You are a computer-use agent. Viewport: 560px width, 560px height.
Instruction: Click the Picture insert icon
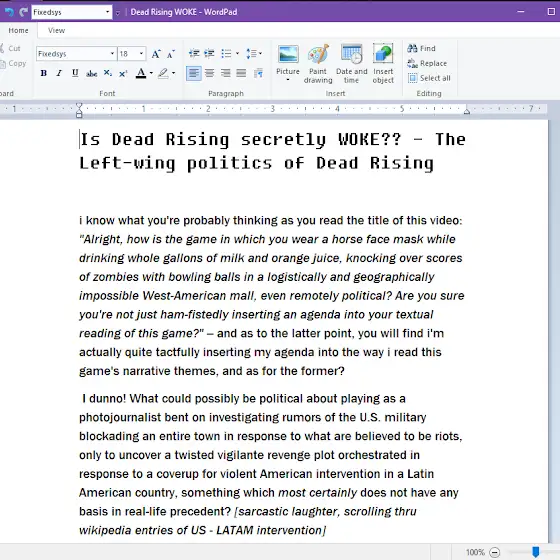pyautogui.click(x=288, y=55)
